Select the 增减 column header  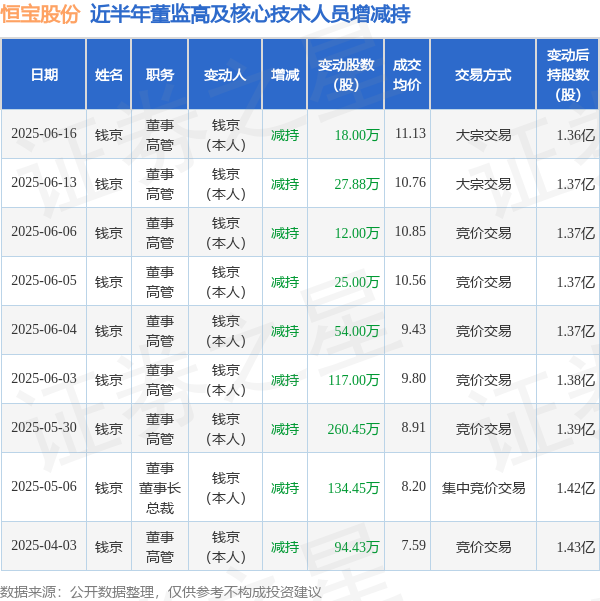pyautogui.click(x=284, y=74)
